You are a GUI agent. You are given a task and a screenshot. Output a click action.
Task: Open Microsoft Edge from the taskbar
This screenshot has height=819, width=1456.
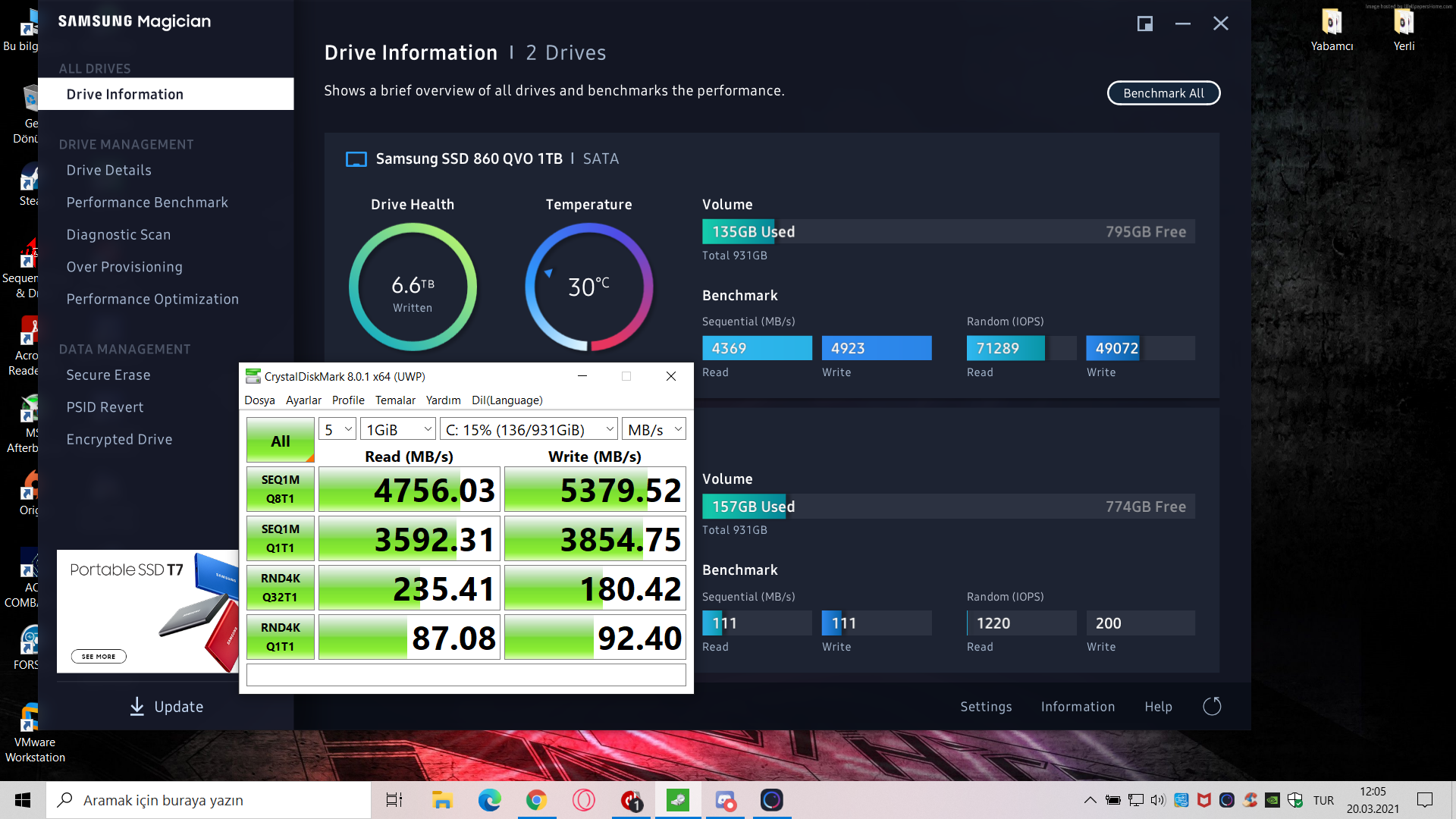pos(489,800)
